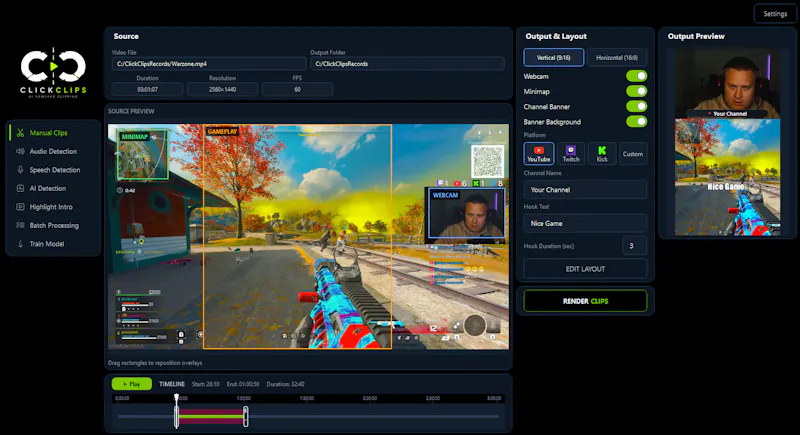Click the Duration value 03:01:07
Viewport: 800px width, 435px height.
(x=147, y=89)
